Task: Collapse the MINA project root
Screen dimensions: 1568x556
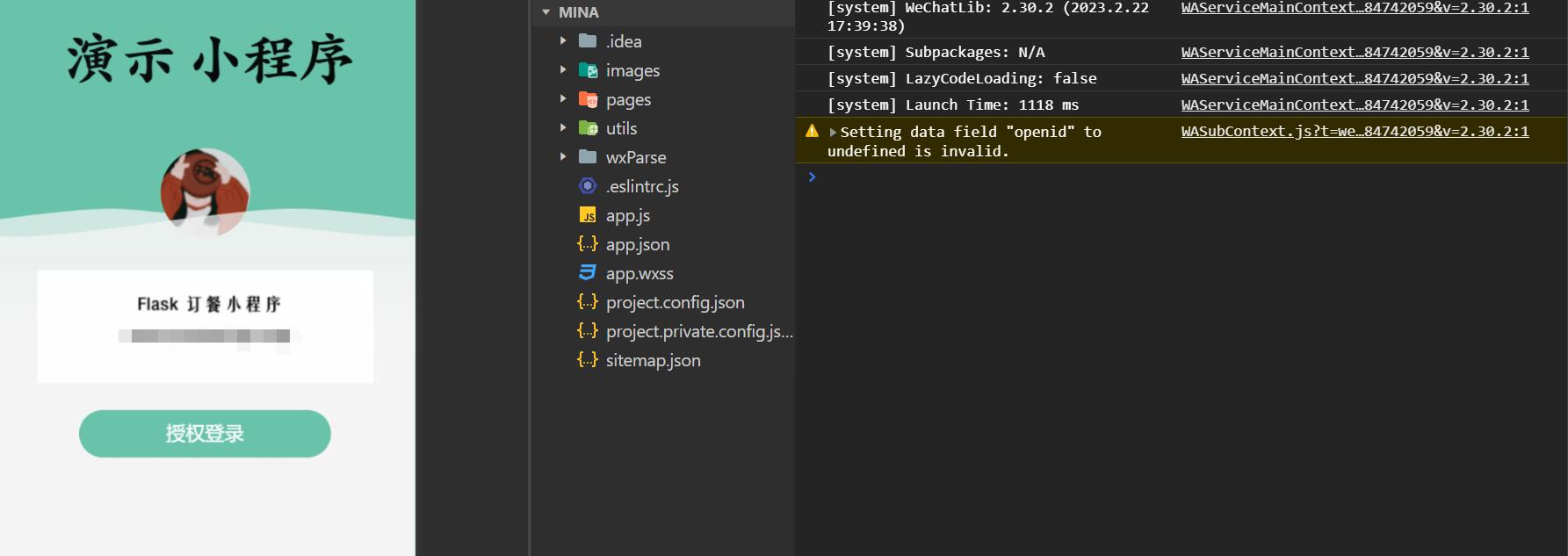Action: tap(546, 12)
